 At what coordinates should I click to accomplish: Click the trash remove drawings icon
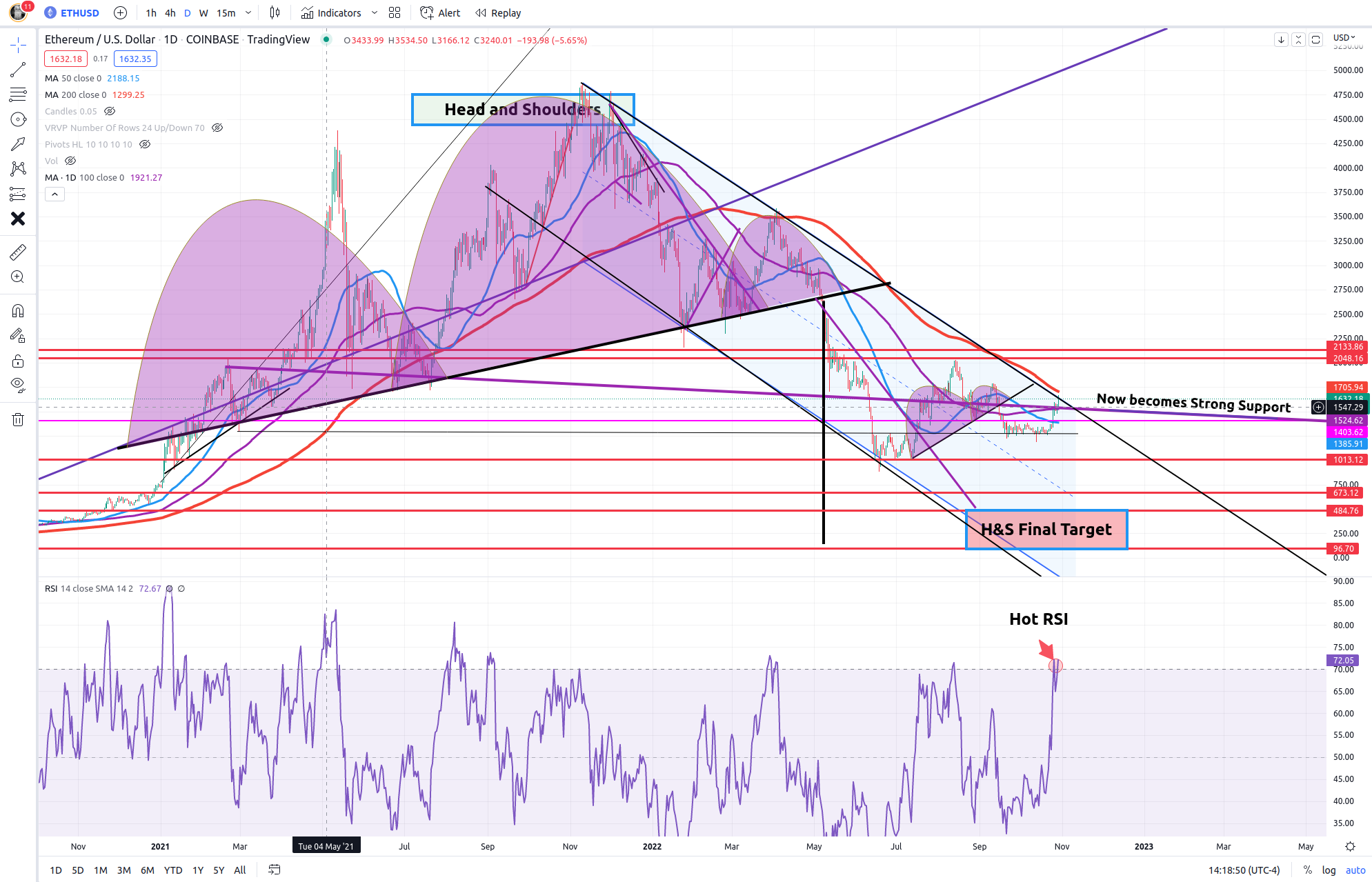[x=18, y=419]
